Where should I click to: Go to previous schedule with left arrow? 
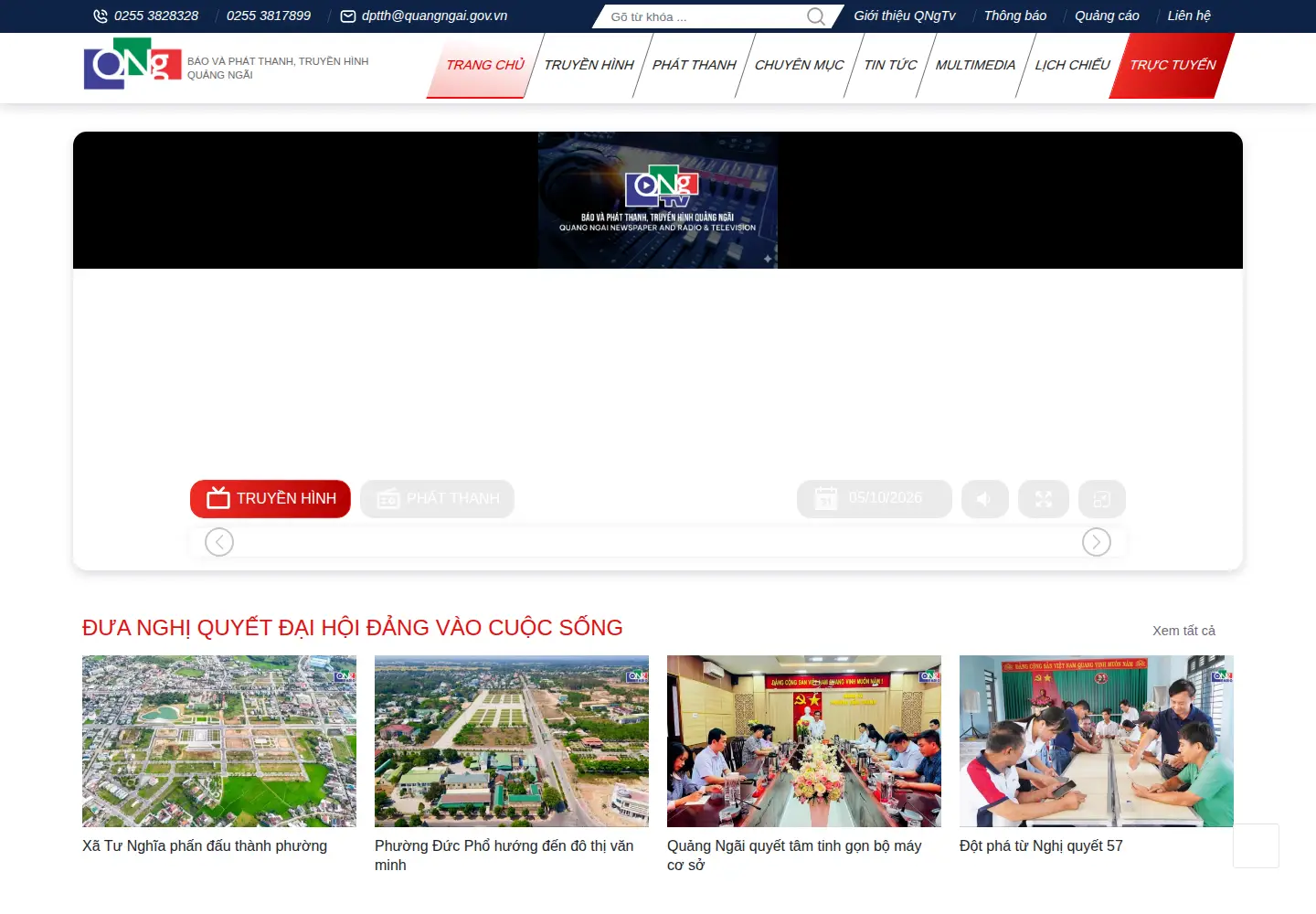[x=219, y=542]
